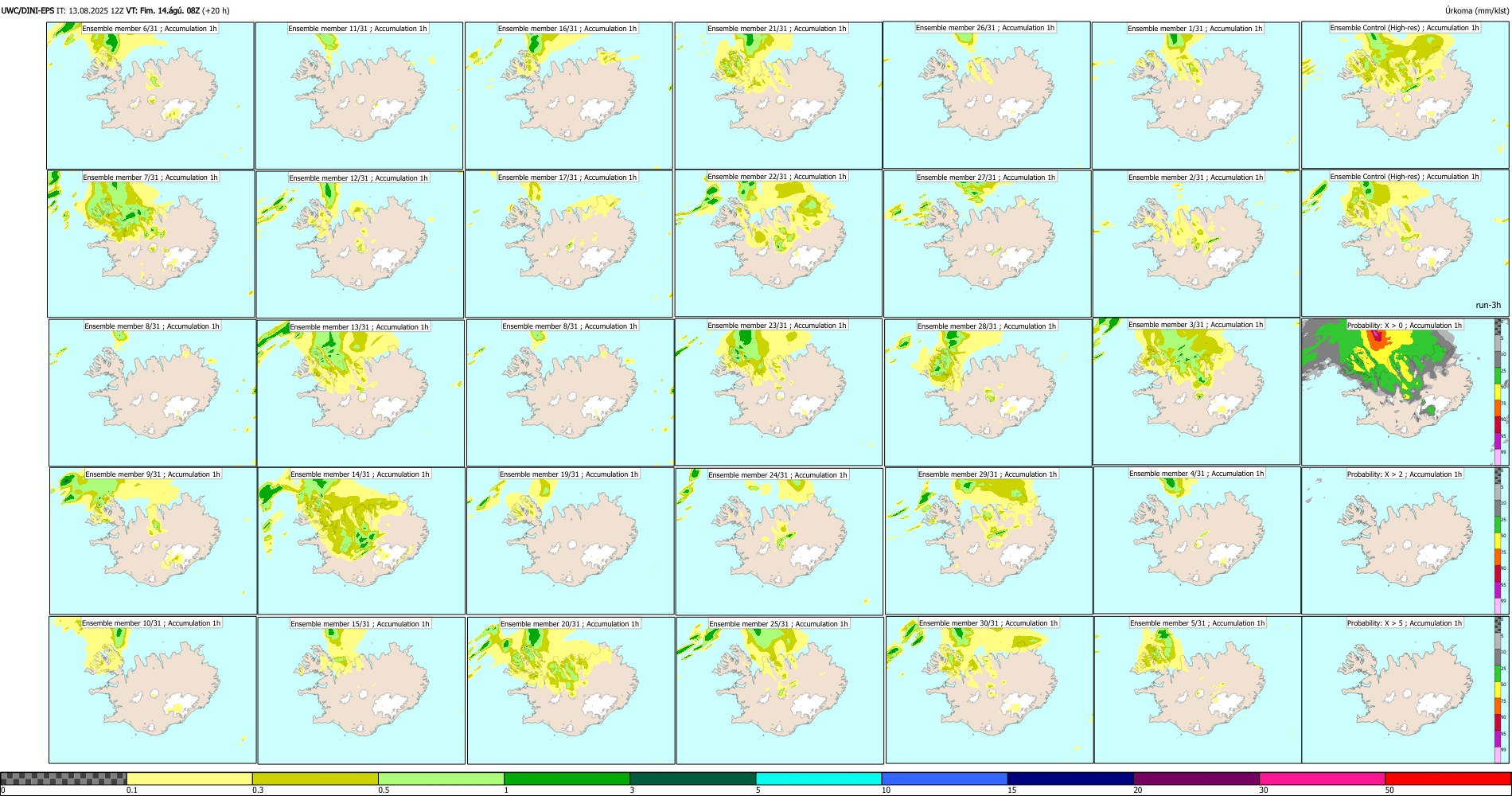
Task: Click the 'Úrkoma (mm/klst)' unit label
Action: pos(1476,10)
